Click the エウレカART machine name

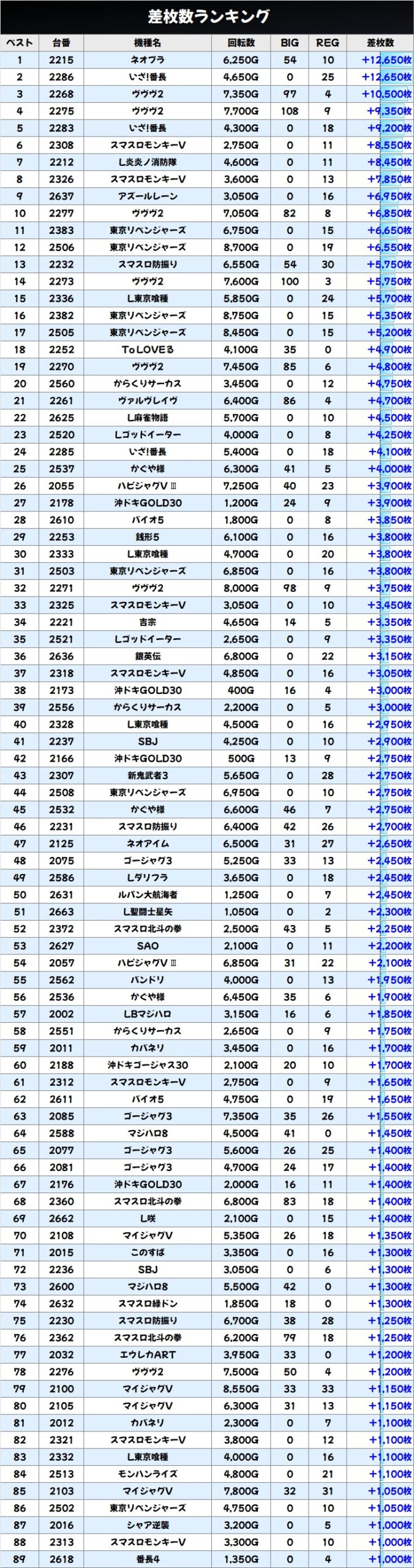(x=148, y=1355)
